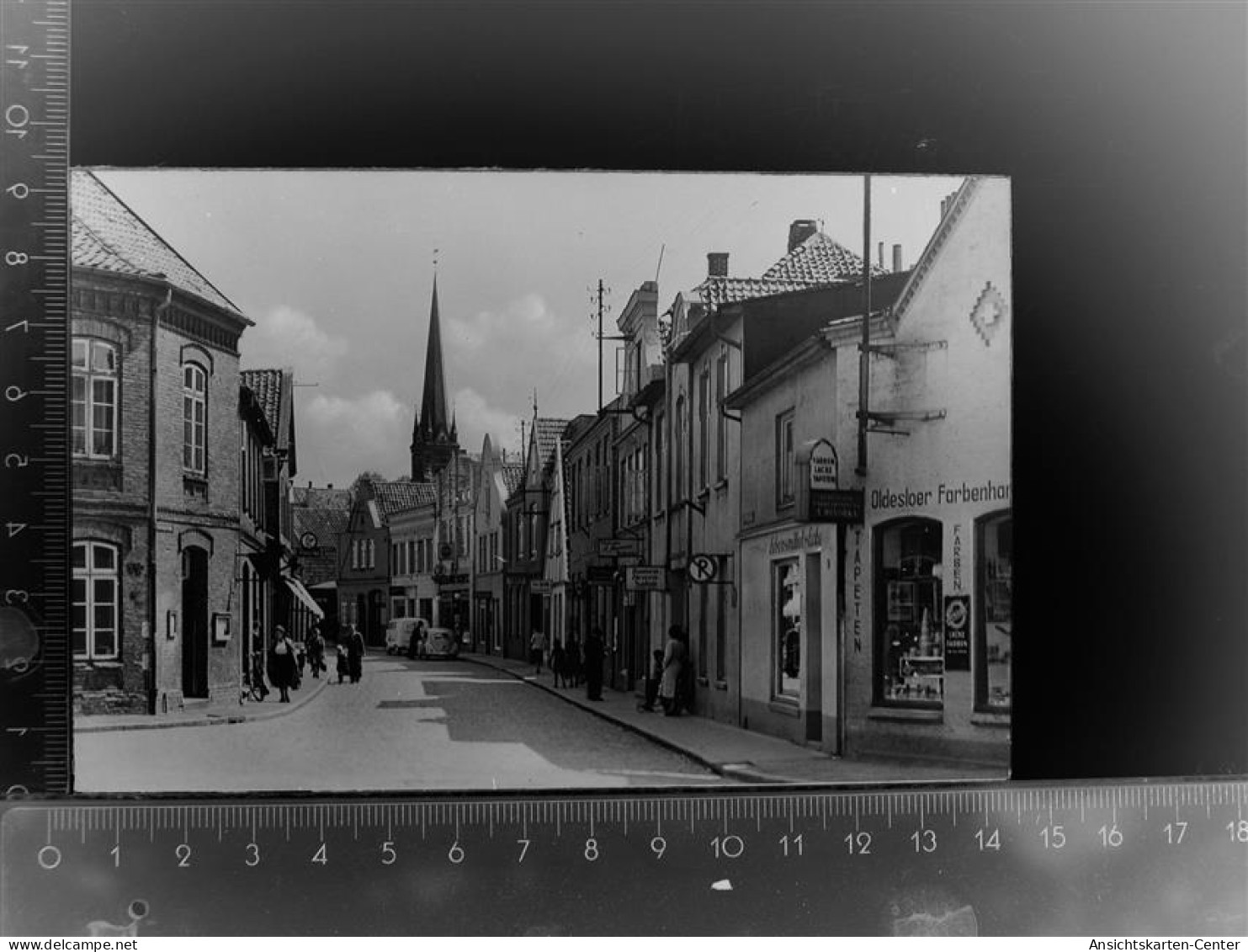Click number 17 on the bottom ruler

pos(1175,834)
